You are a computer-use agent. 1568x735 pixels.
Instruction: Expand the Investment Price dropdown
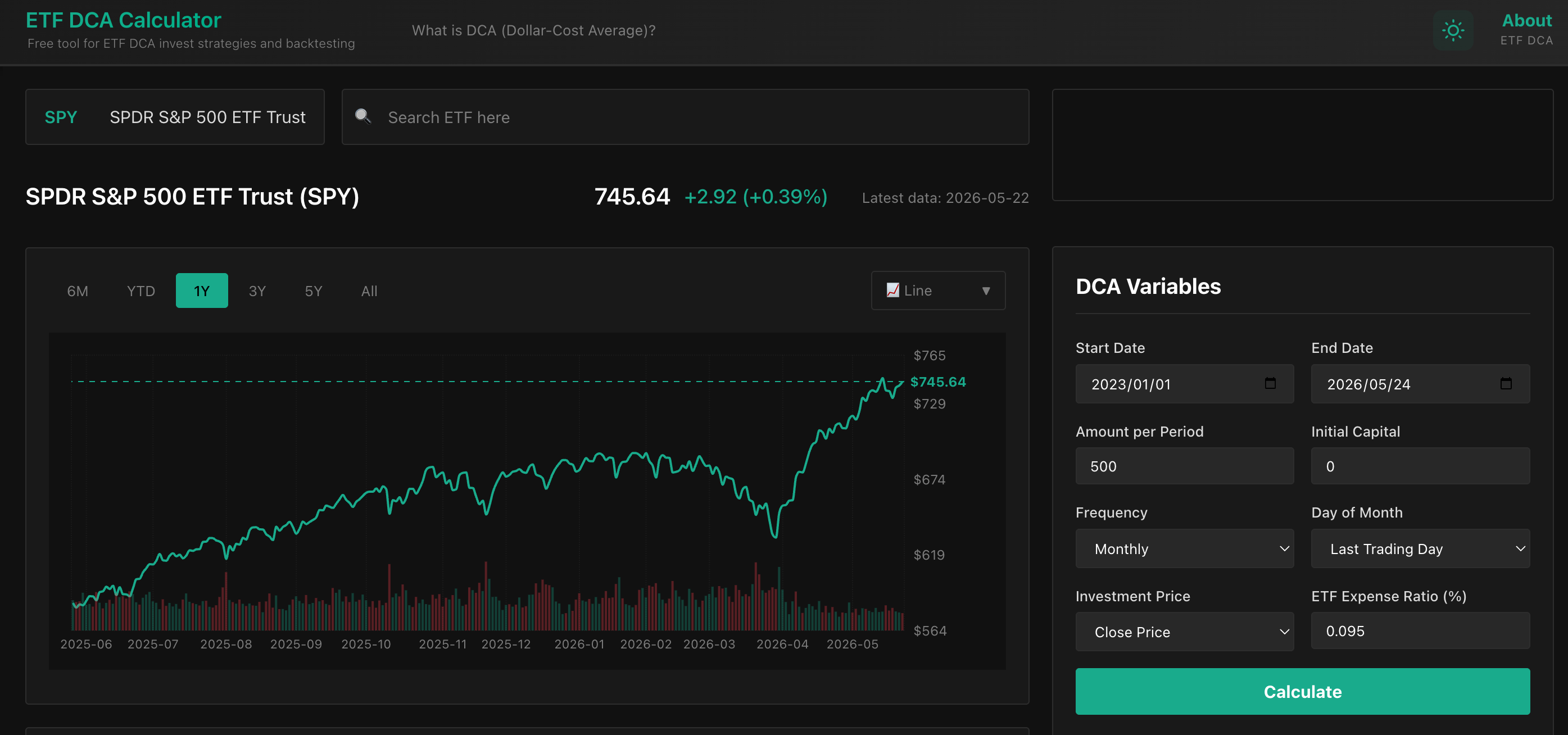tap(1184, 632)
